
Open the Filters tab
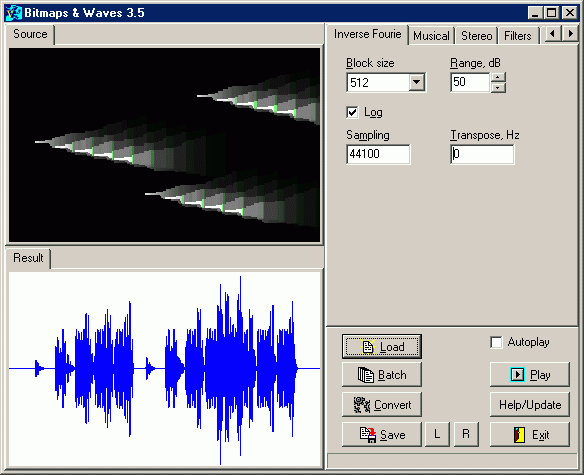[x=518, y=36]
